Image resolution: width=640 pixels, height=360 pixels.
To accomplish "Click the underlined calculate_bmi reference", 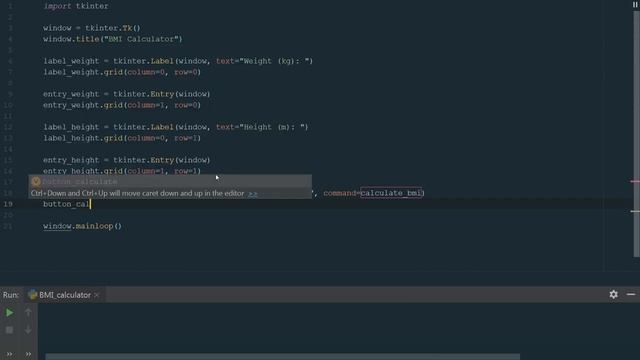I will pyautogui.click(x=391, y=193).
